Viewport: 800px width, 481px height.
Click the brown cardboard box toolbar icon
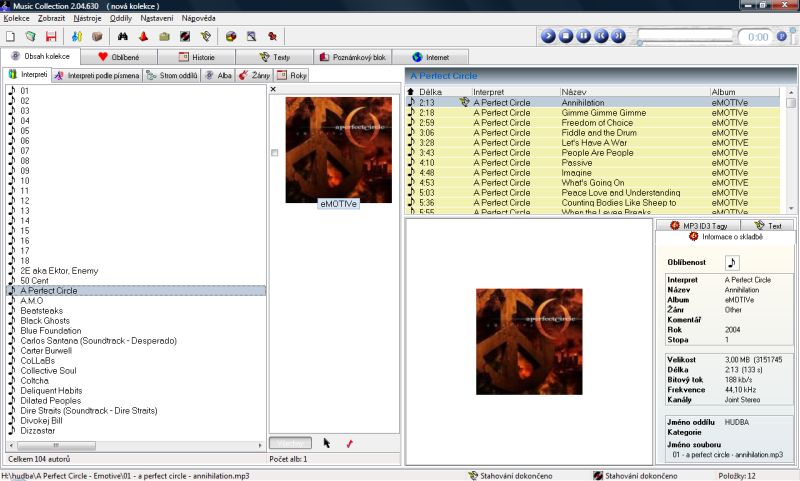[x=97, y=36]
